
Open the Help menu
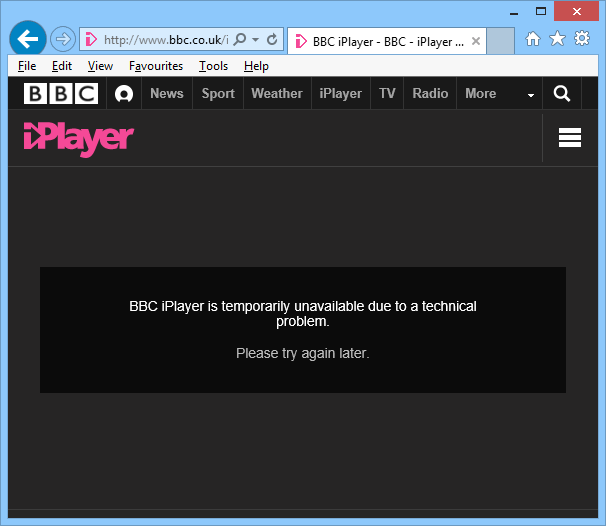pyautogui.click(x=256, y=66)
